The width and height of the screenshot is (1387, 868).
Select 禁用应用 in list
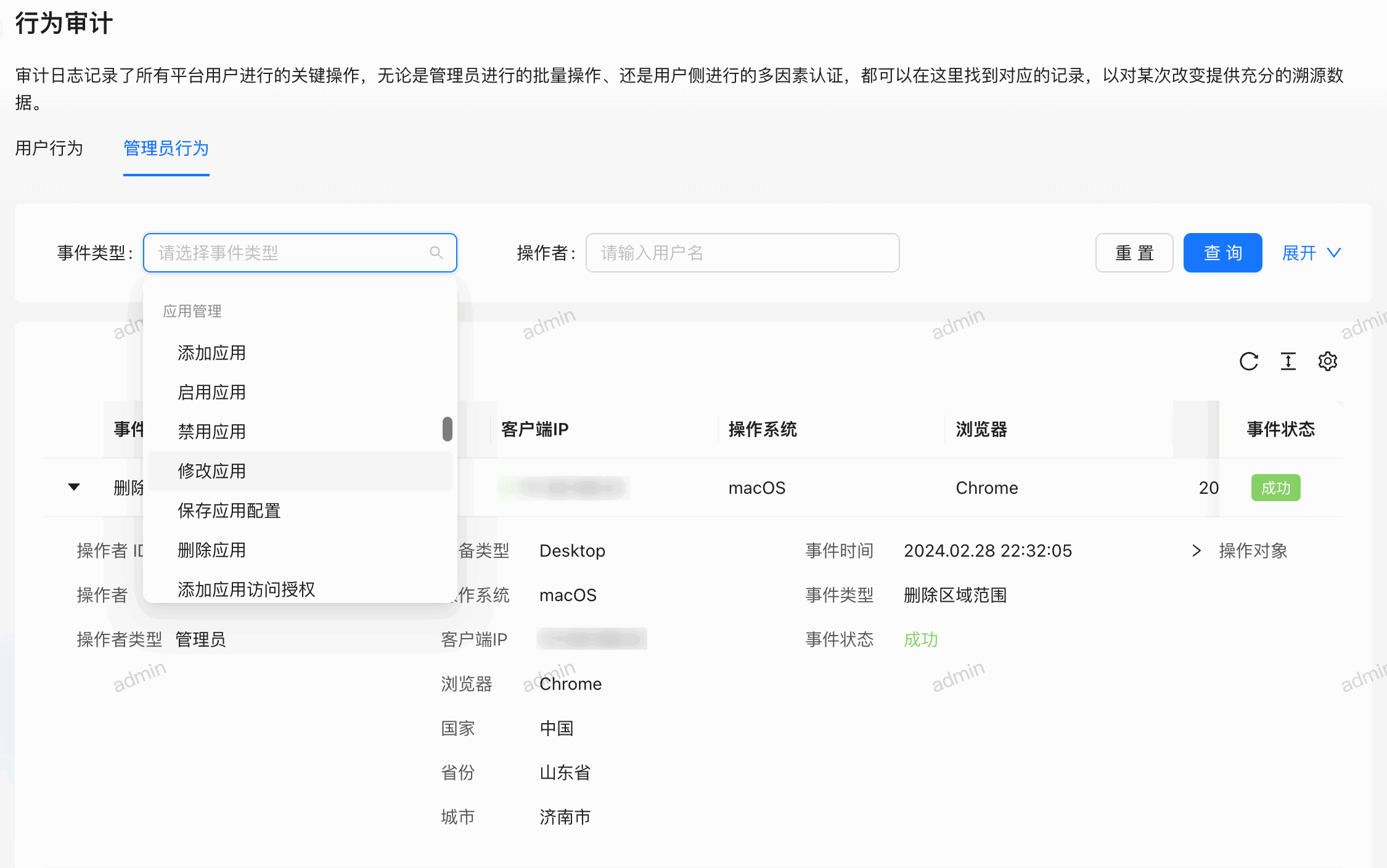(x=300, y=432)
